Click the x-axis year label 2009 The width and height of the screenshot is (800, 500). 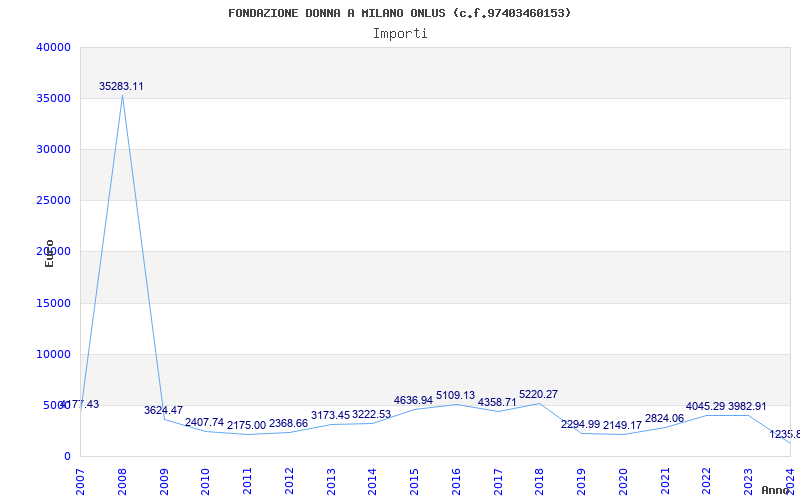(x=164, y=482)
